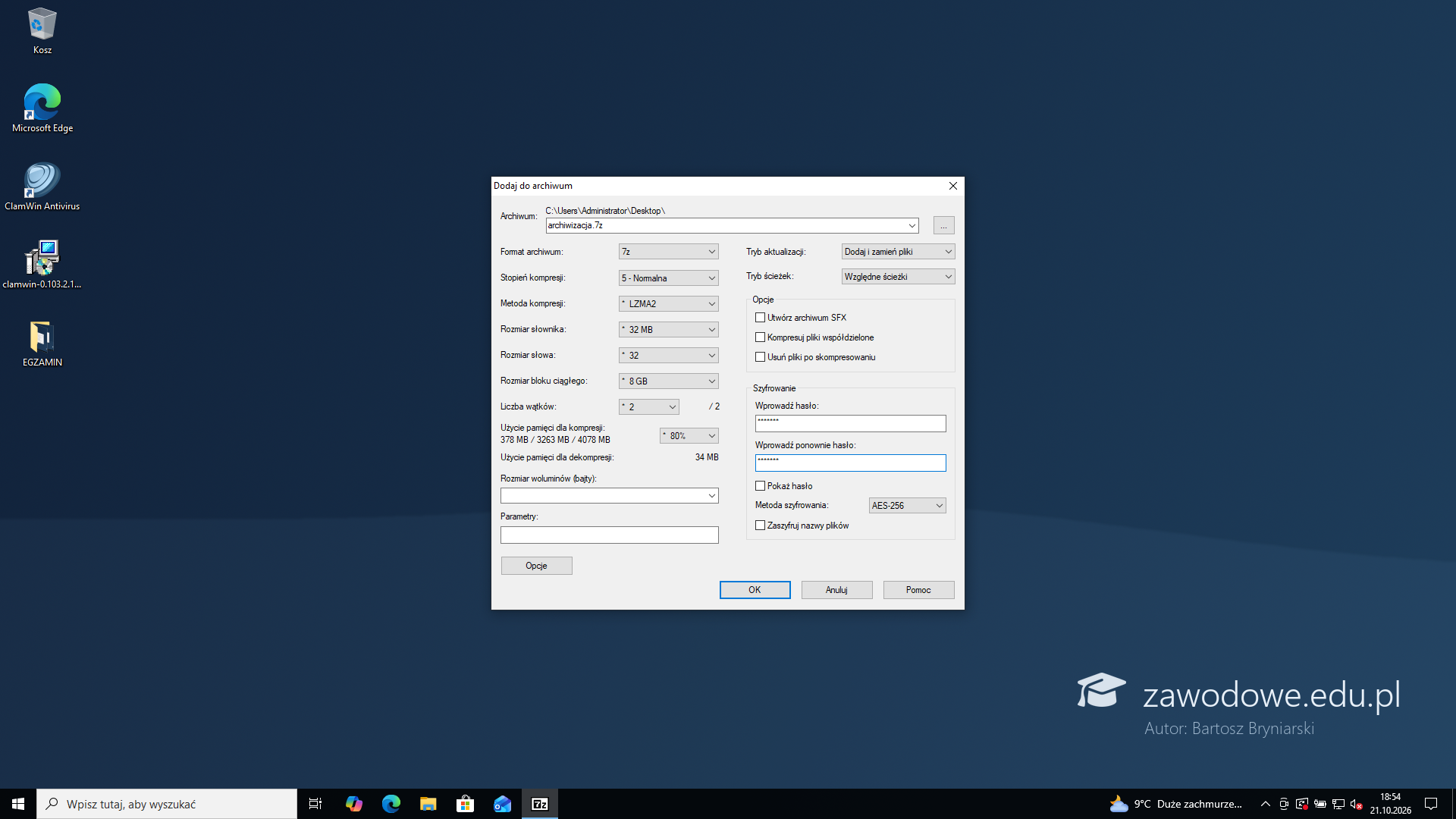This screenshot has height=819, width=1456.
Task: Switch to the 7-Zip taskbar button
Action: 539,804
